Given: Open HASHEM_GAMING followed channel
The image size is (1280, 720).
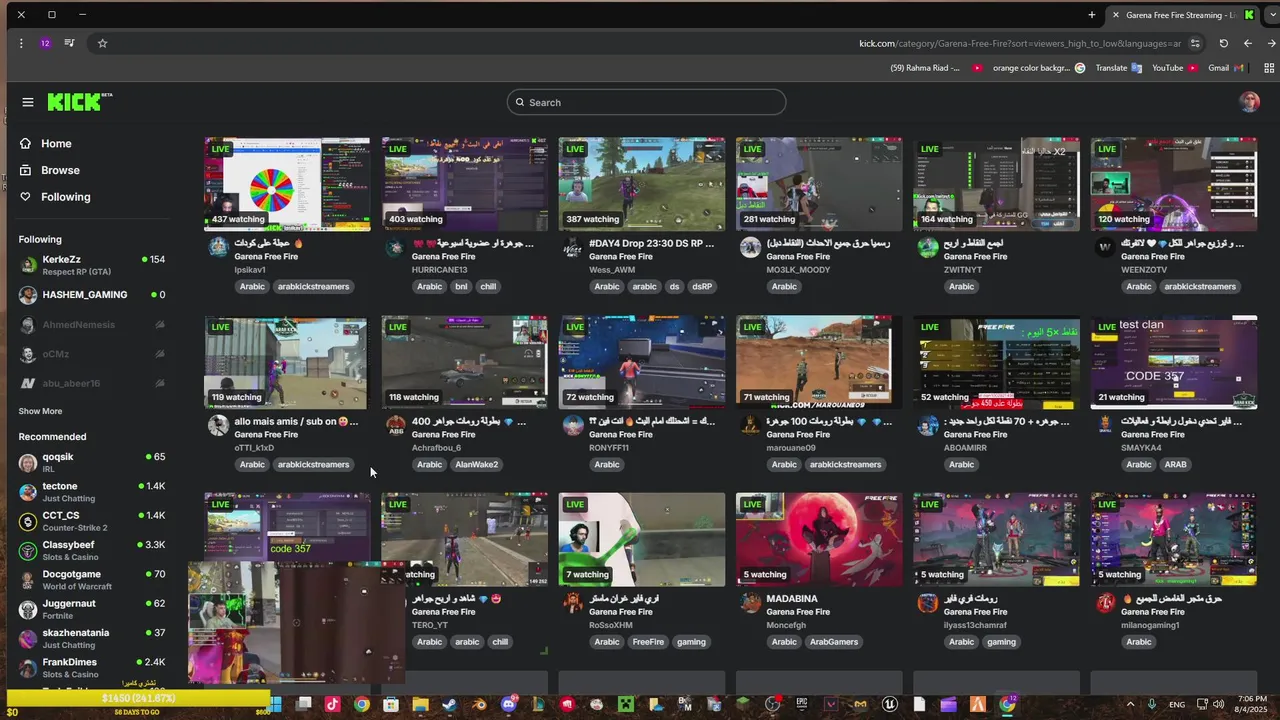Looking at the screenshot, I should point(92,295).
